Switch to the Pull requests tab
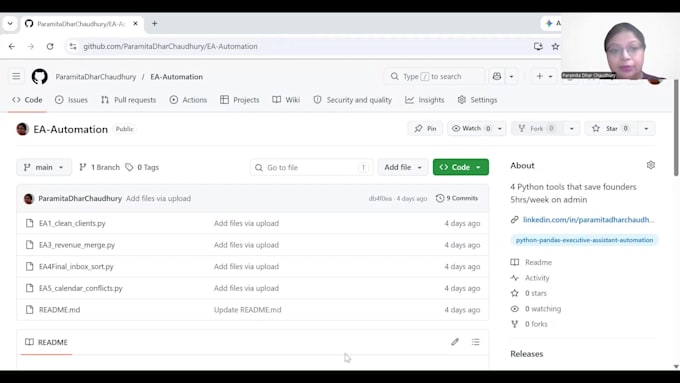680x383 pixels. [128, 100]
